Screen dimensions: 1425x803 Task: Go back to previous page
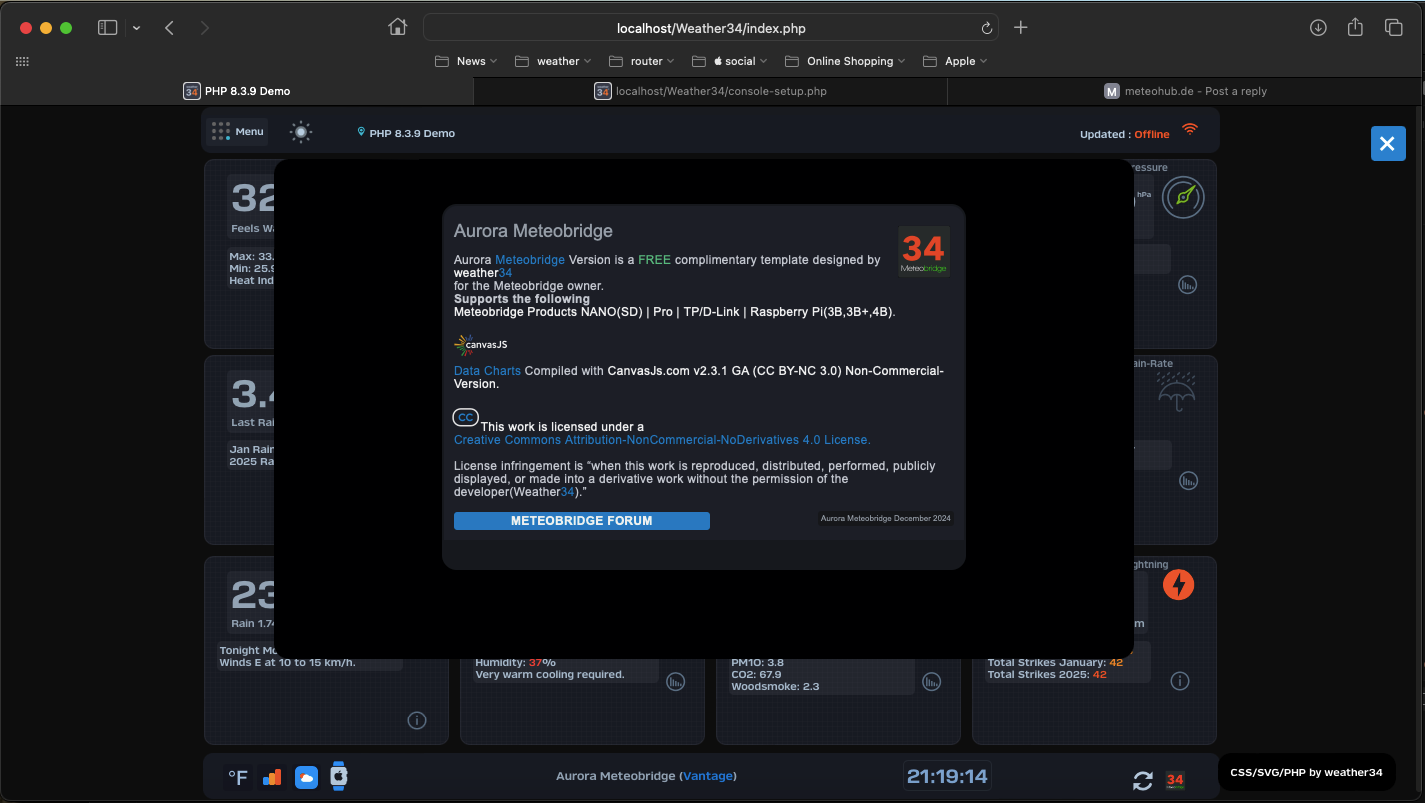[169, 28]
